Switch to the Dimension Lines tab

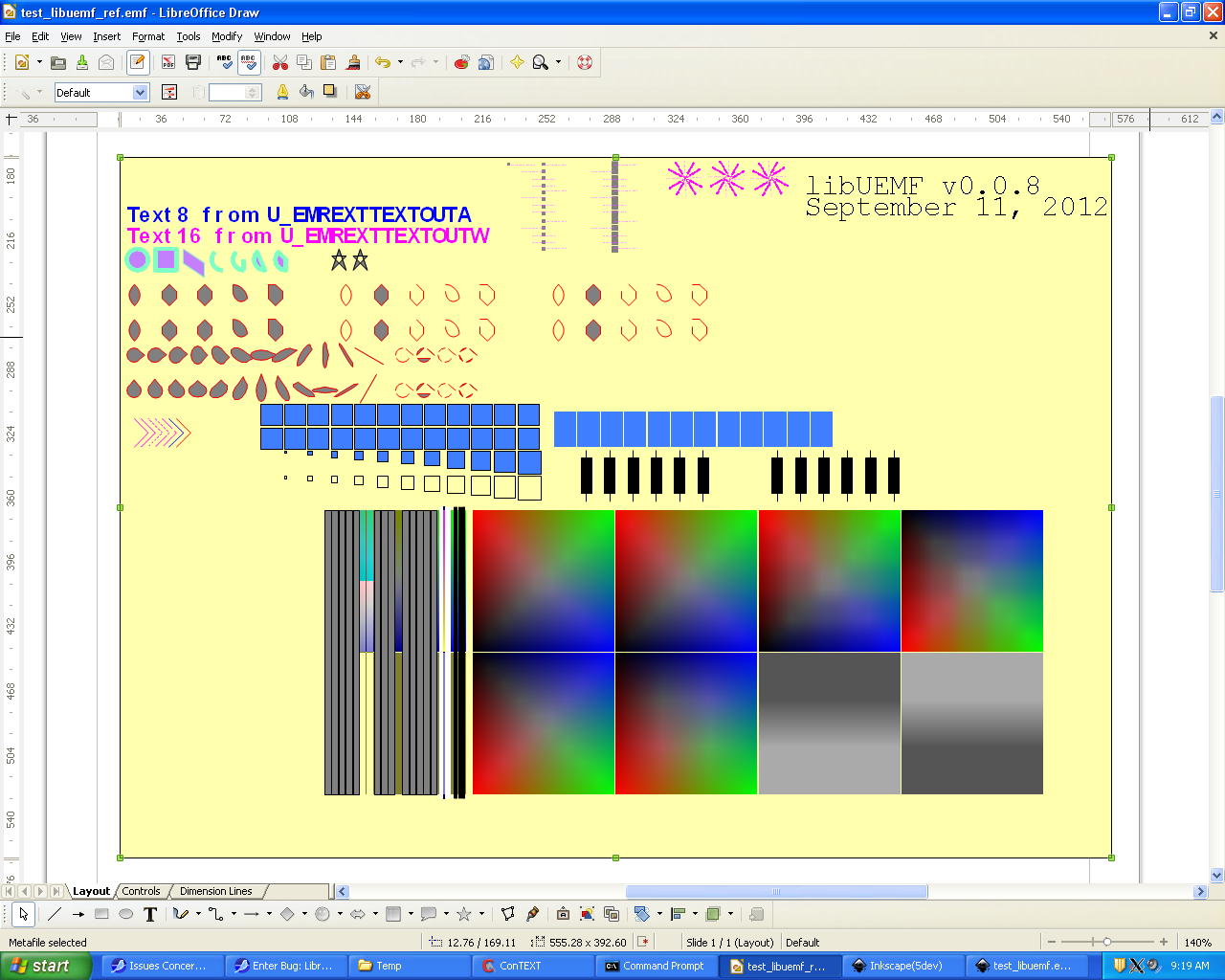coord(215,891)
